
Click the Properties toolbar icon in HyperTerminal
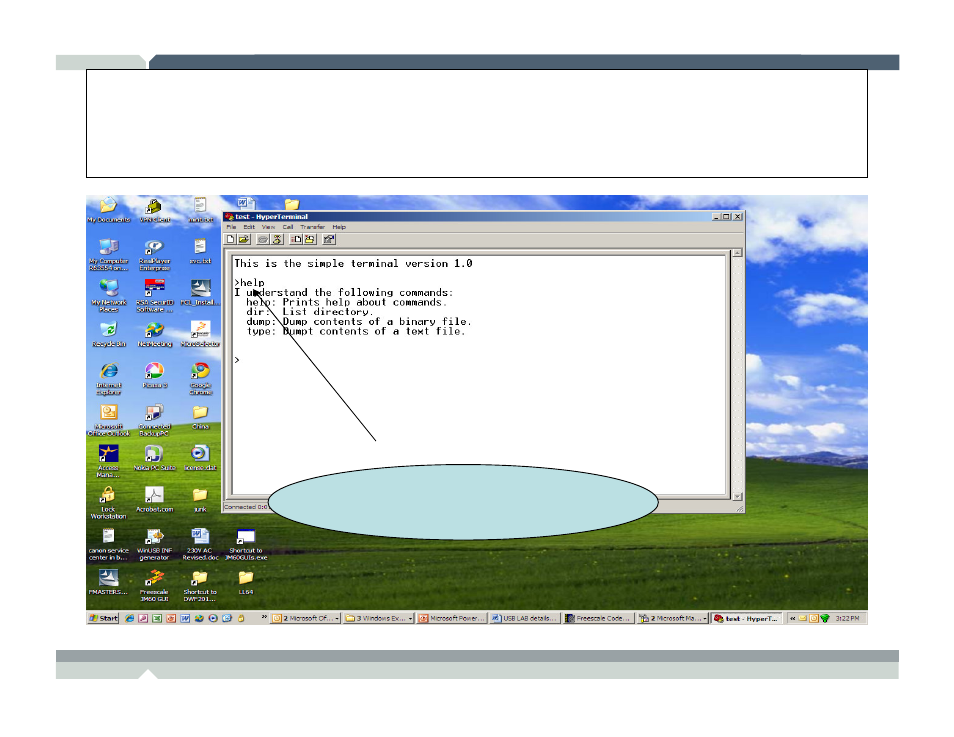pos(329,239)
